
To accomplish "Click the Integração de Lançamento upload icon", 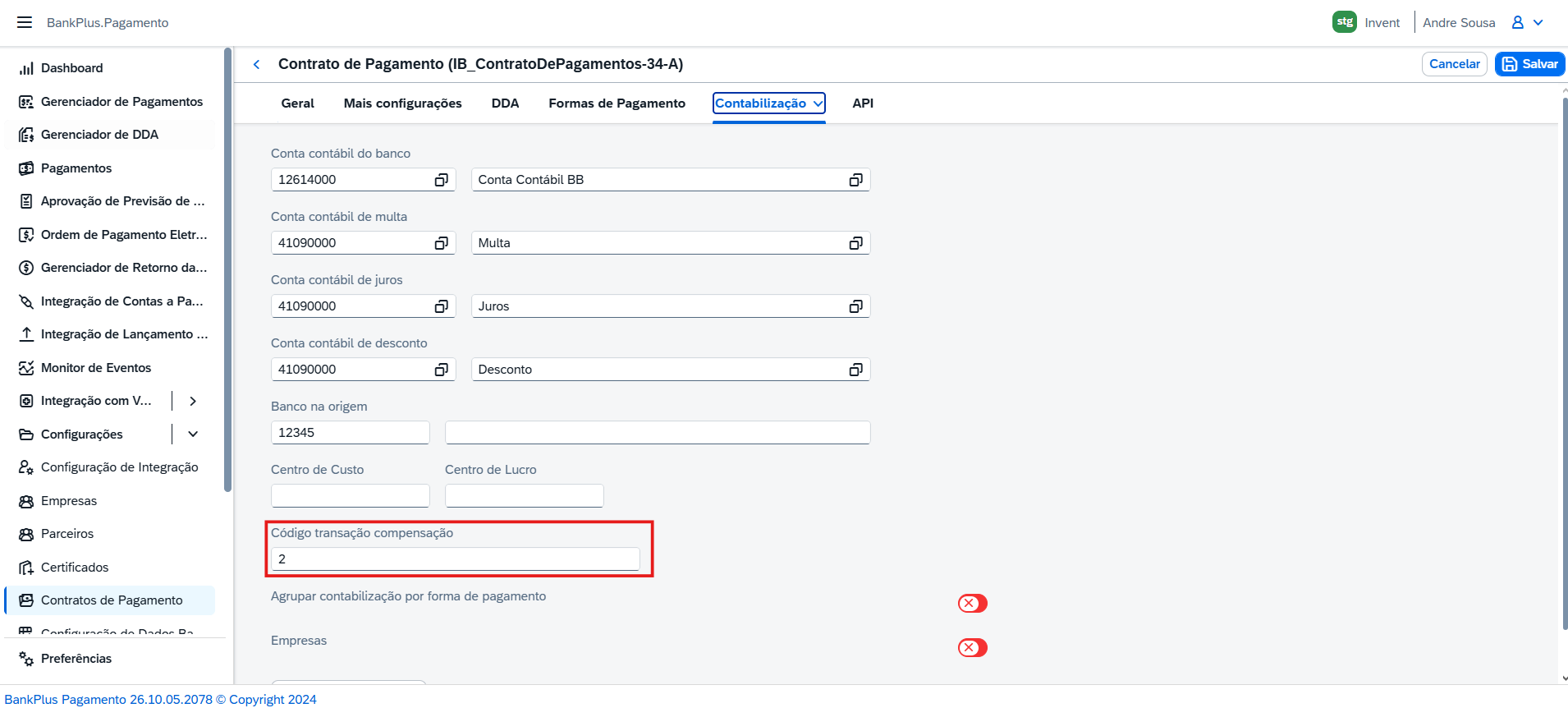I will coord(26,334).
